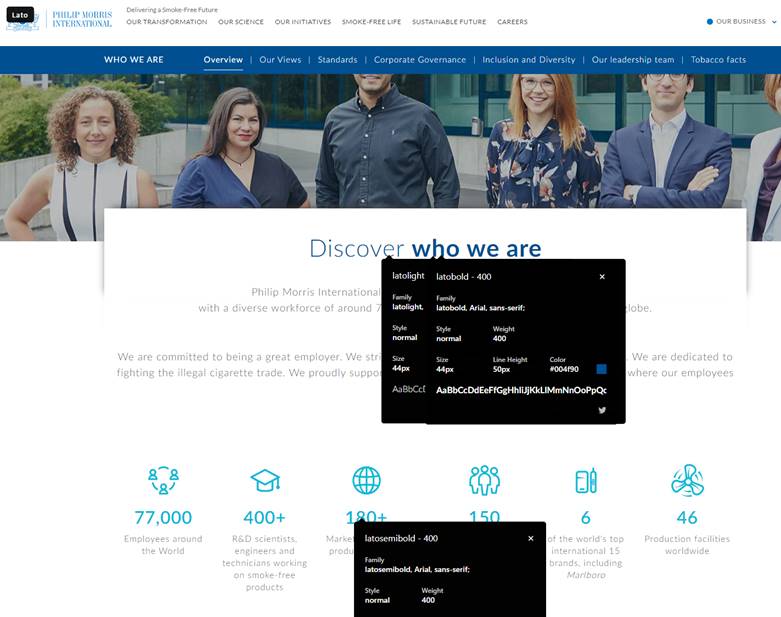Viewport: 781px width, 617px height.
Task: Click the Employees around the World caption
Action: 163,545
